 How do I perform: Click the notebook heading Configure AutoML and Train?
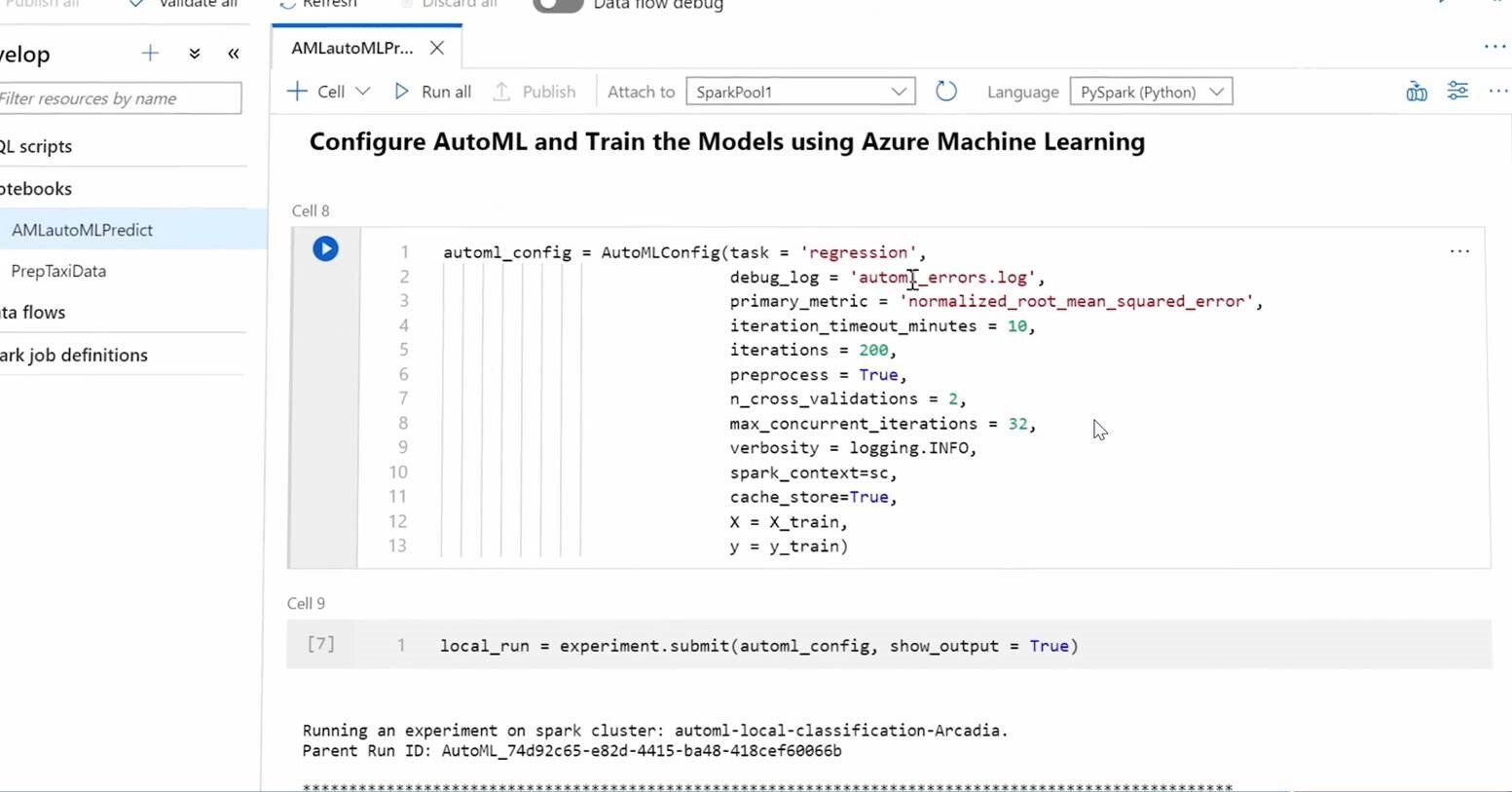pyautogui.click(x=726, y=142)
